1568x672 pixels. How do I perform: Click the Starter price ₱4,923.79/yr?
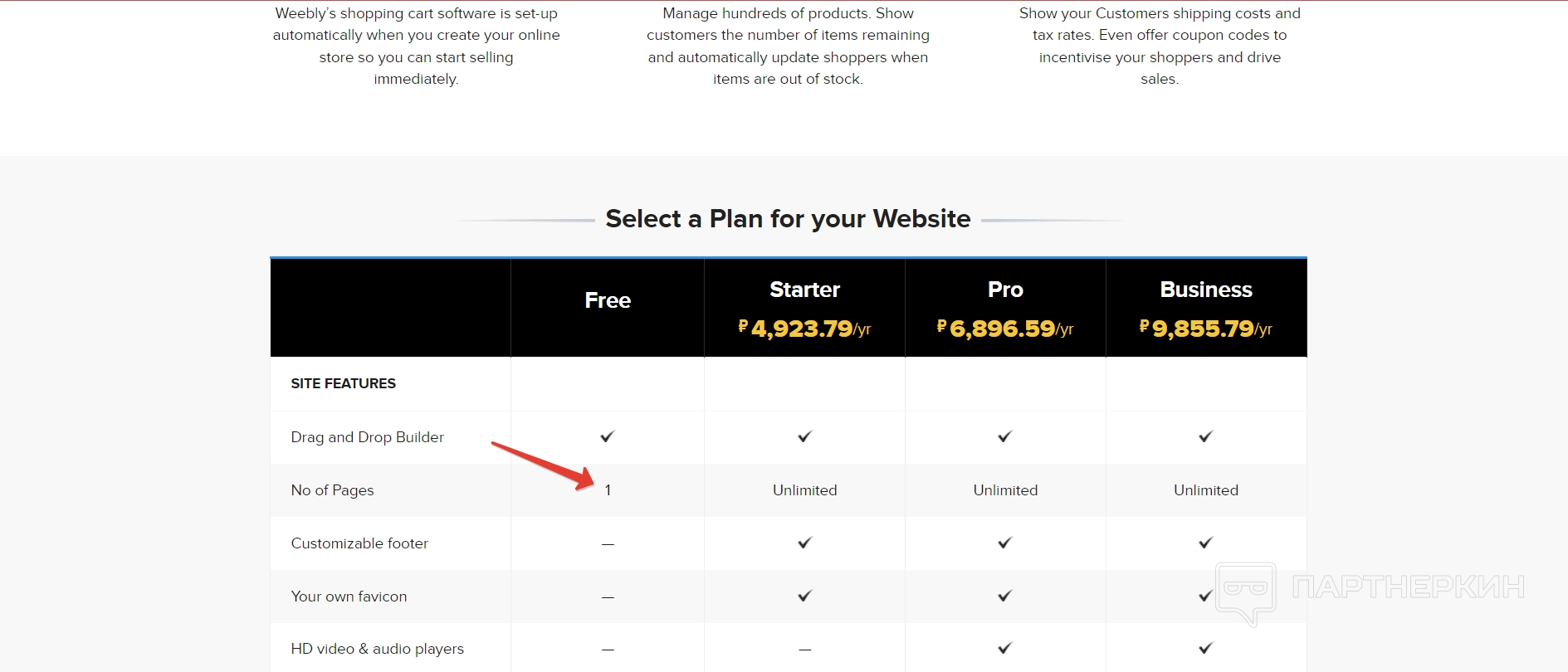804,329
